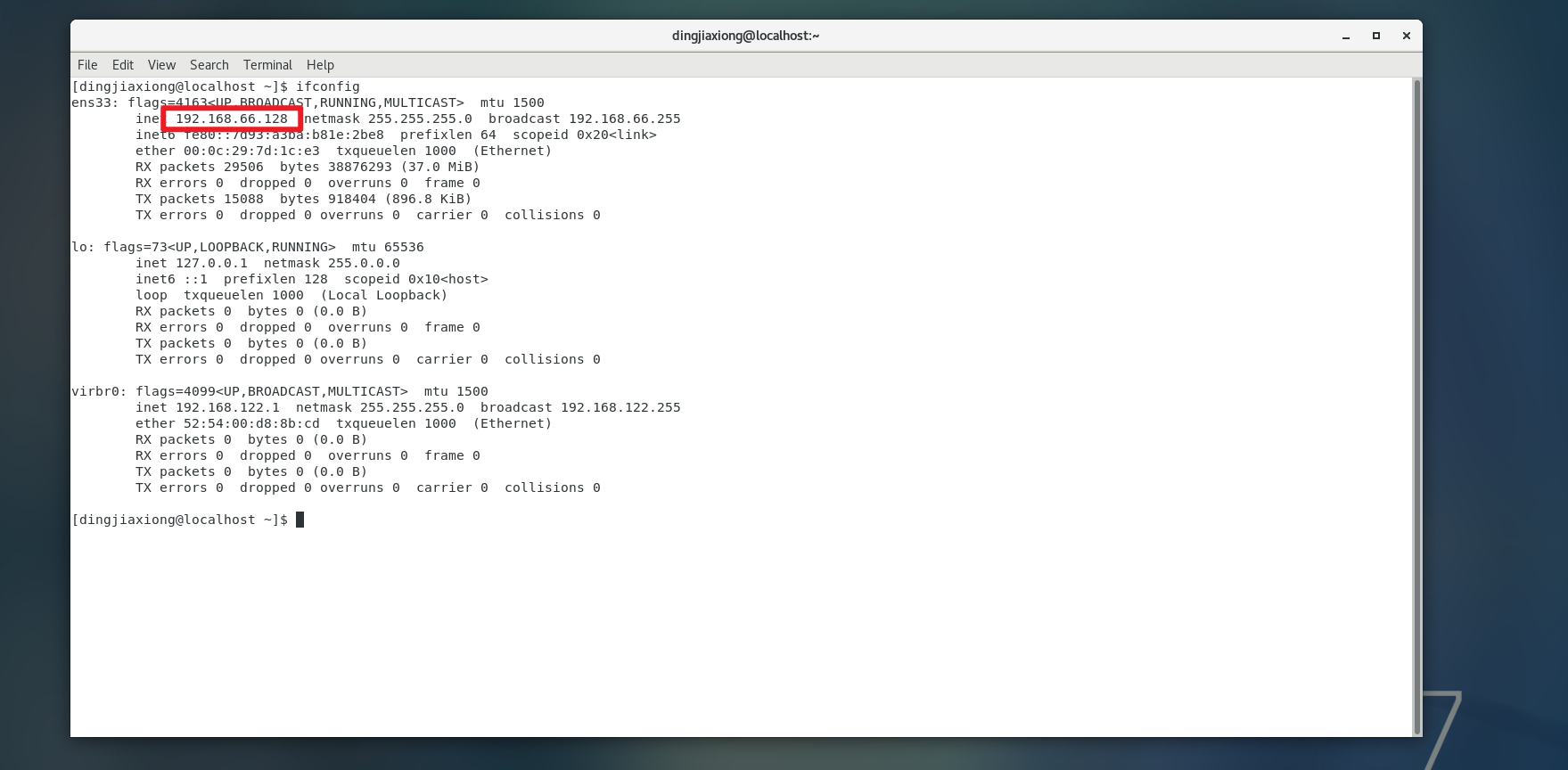Click the terminal vertical scrollbar
The image size is (1568, 770).
1416,405
